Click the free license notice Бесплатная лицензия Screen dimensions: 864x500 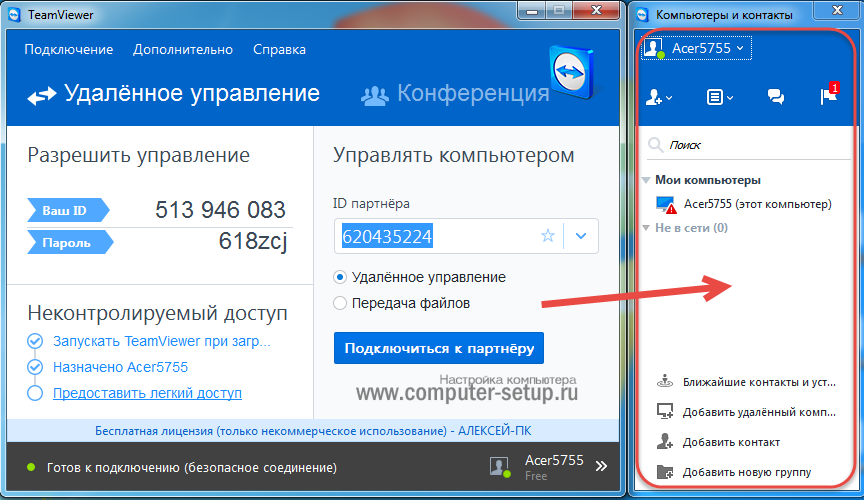(x=313, y=431)
